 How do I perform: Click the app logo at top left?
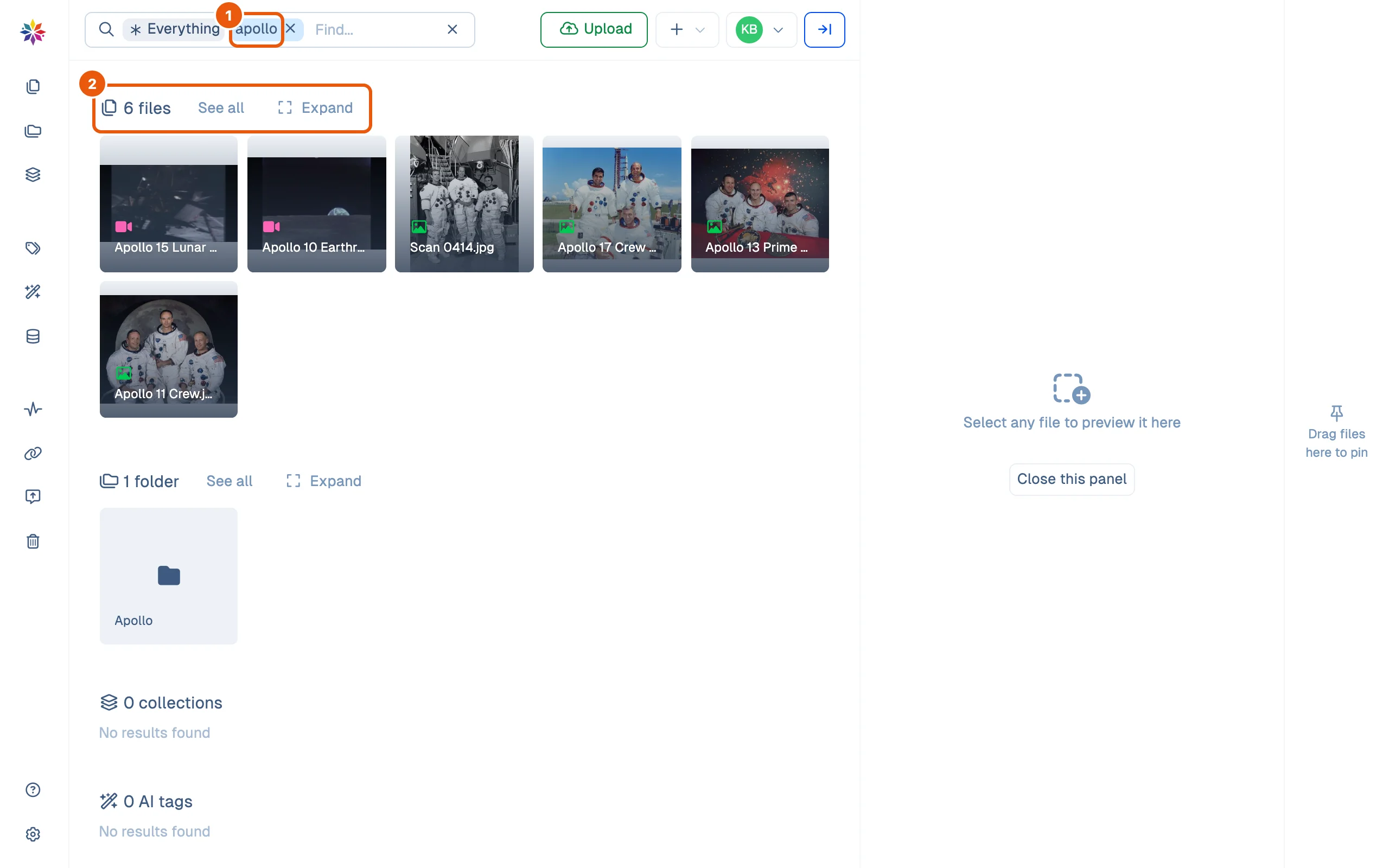point(33,32)
